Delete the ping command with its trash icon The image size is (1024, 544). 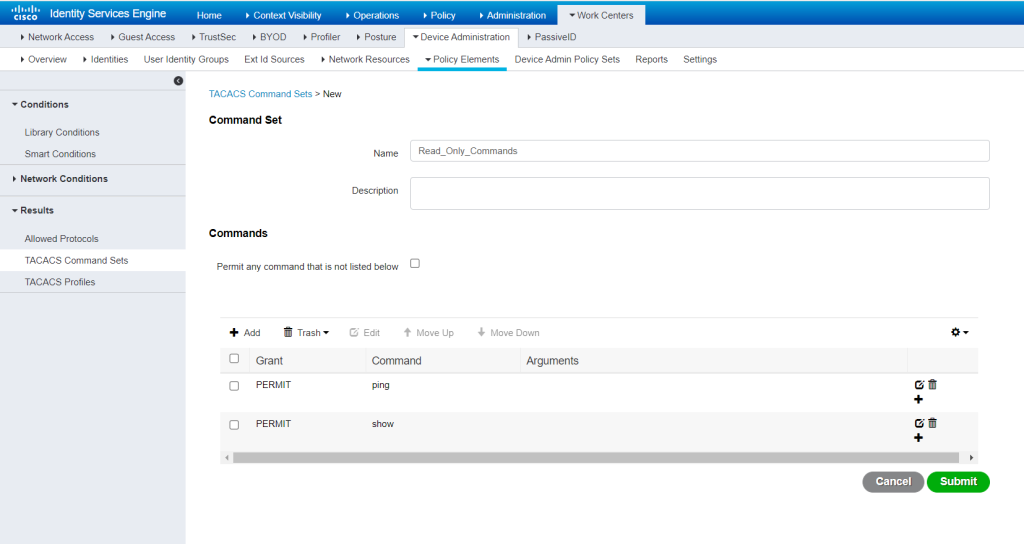[x=933, y=385]
